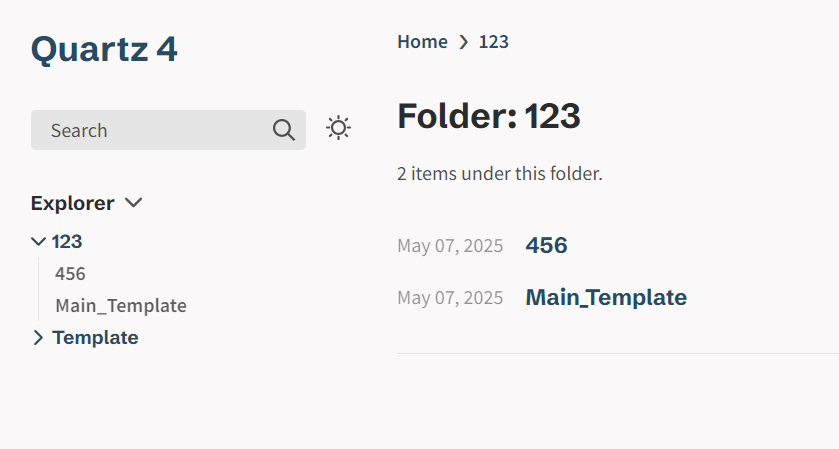Image resolution: width=839 pixels, height=449 pixels.
Task: Click the breadcrumb chevron separator
Action: click(x=463, y=42)
